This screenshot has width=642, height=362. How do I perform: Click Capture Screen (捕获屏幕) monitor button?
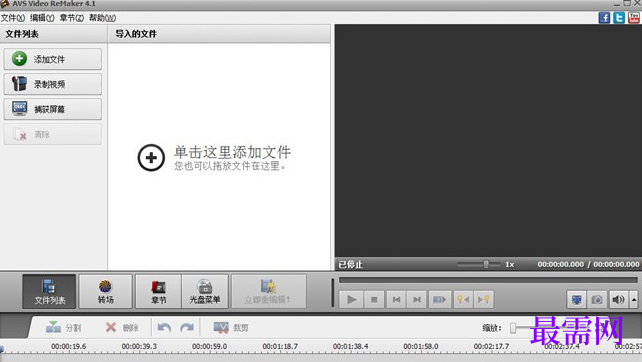[53, 109]
